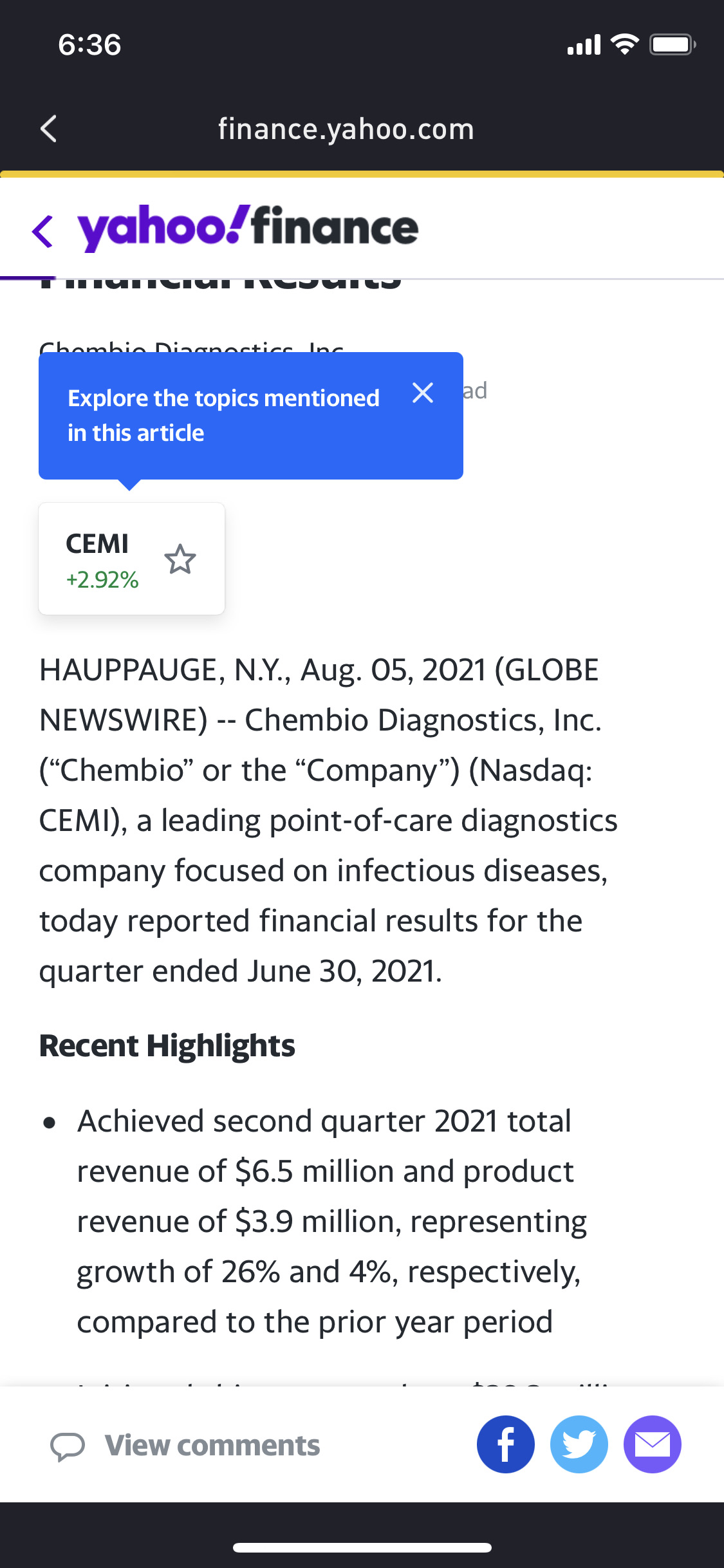
Task: Tap the battery indicator in status bar
Action: coord(672,44)
